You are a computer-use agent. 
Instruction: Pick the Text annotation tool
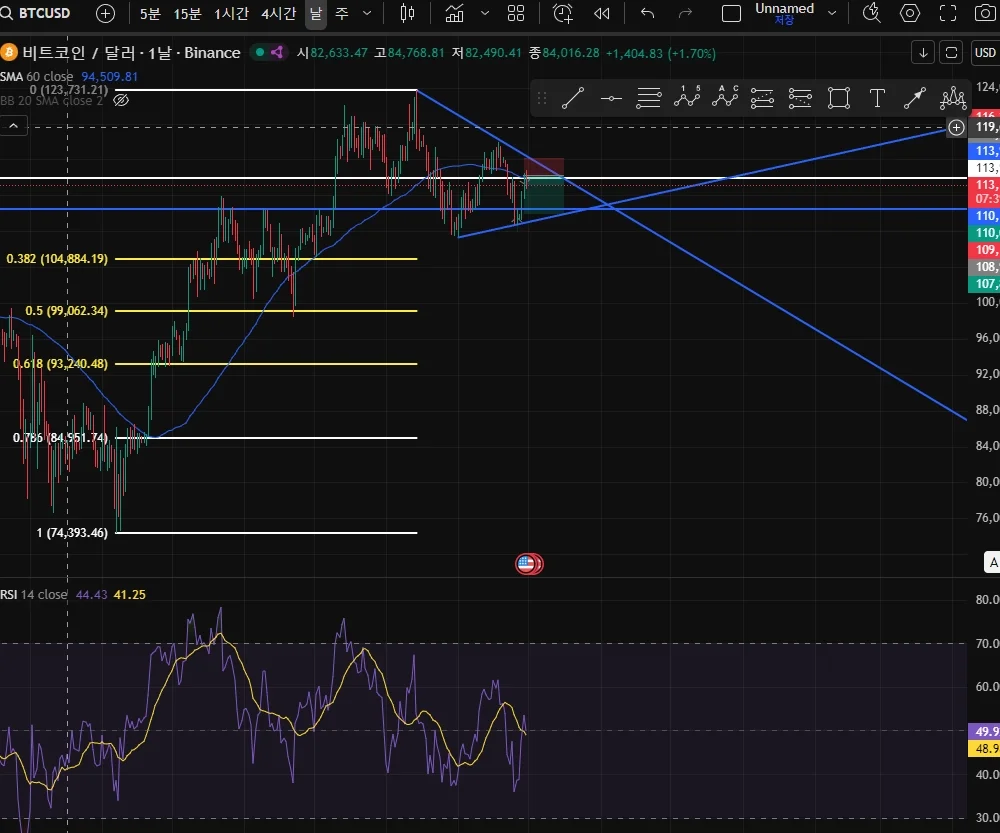[877, 98]
